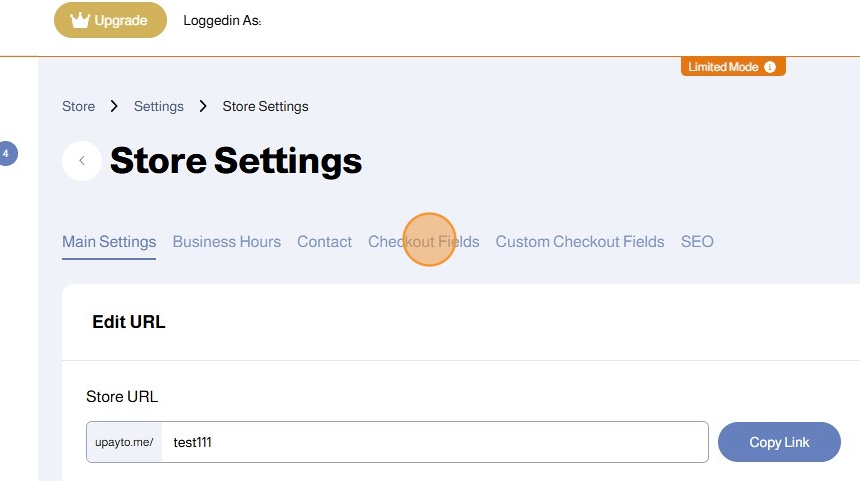
Task: Switch to the Business Hours tab
Action: coord(226,242)
